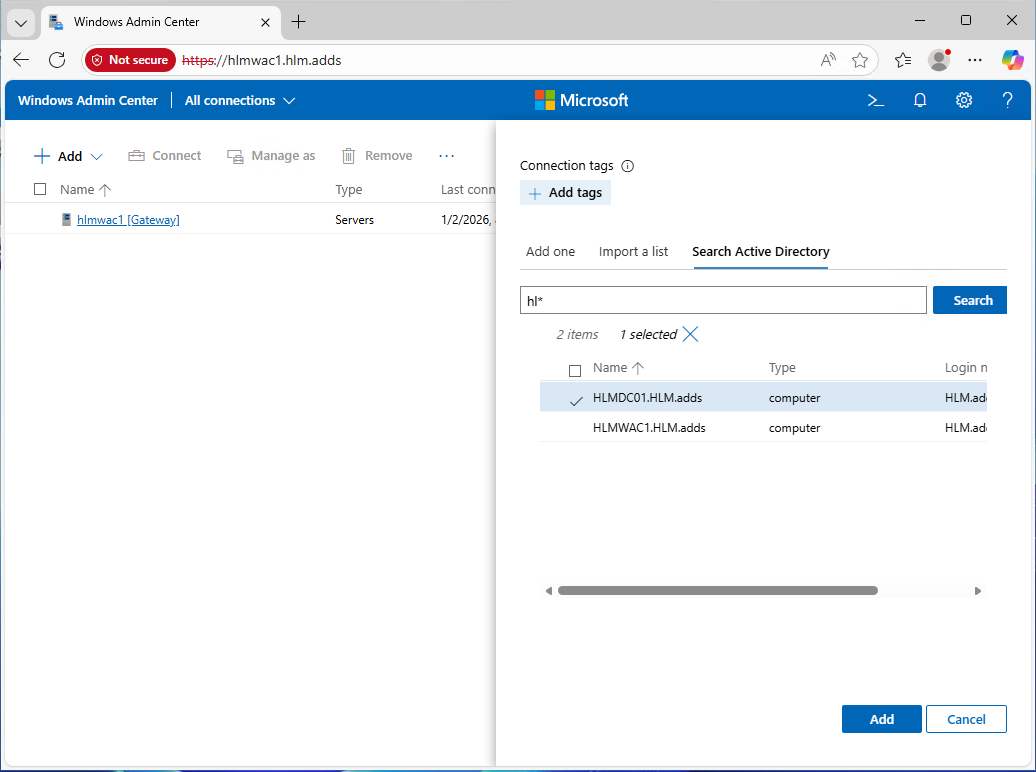The height and width of the screenshot is (772, 1036).
Task: Open the PowerShell console icon
Action: (875, 100)
